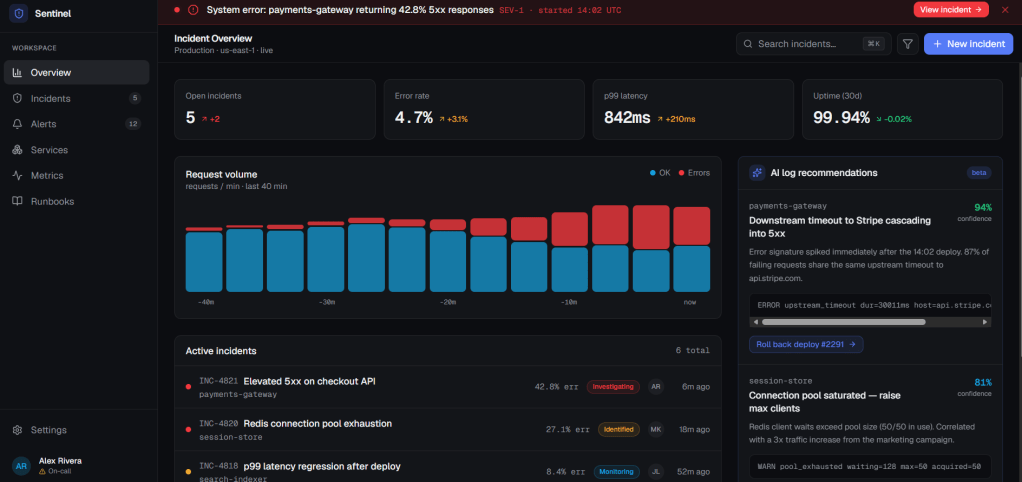
Task: Select the Alerts bell icon
Action: pyautogui.click(x=18, y=124)
